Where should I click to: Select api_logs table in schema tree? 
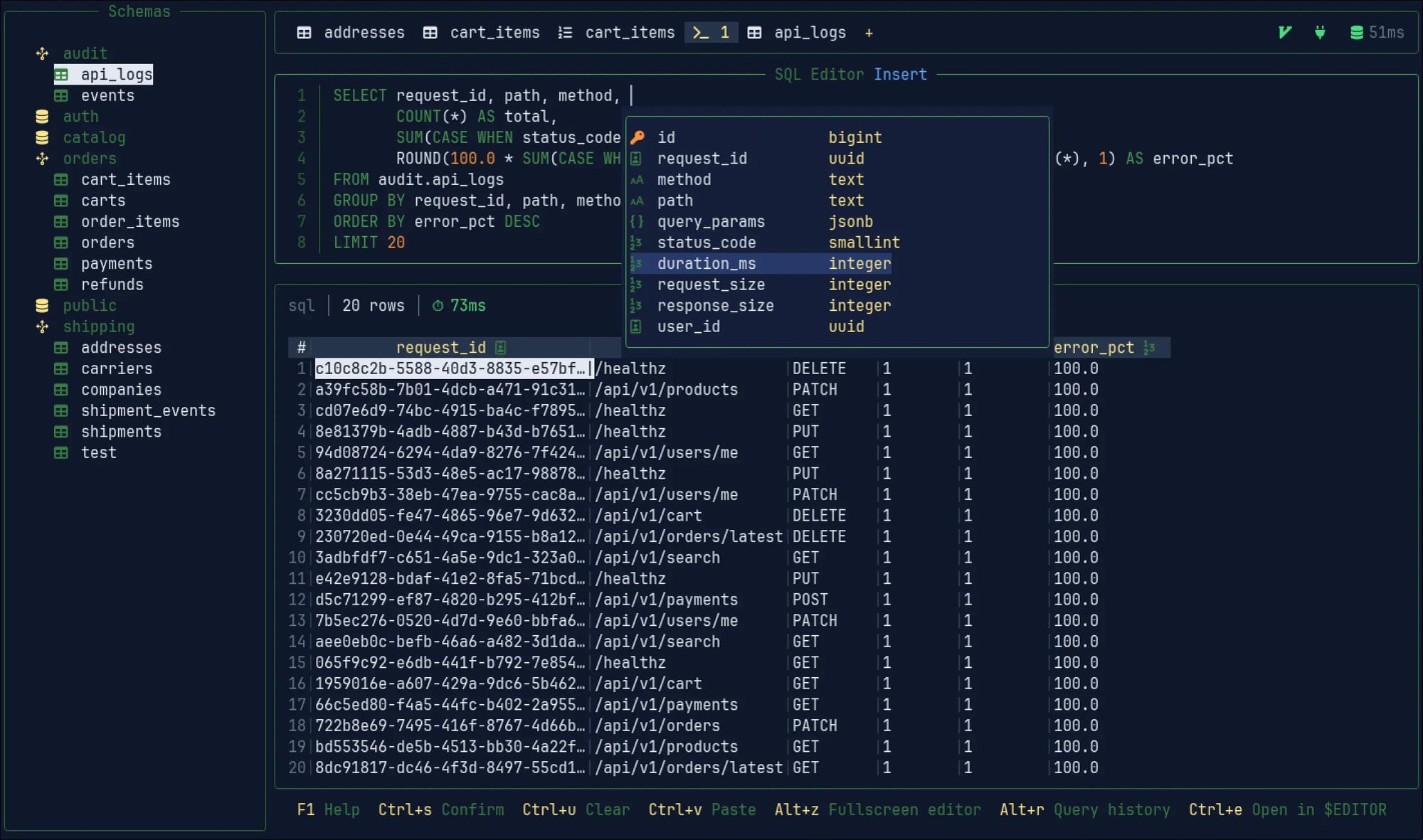[x=104, y=75]
